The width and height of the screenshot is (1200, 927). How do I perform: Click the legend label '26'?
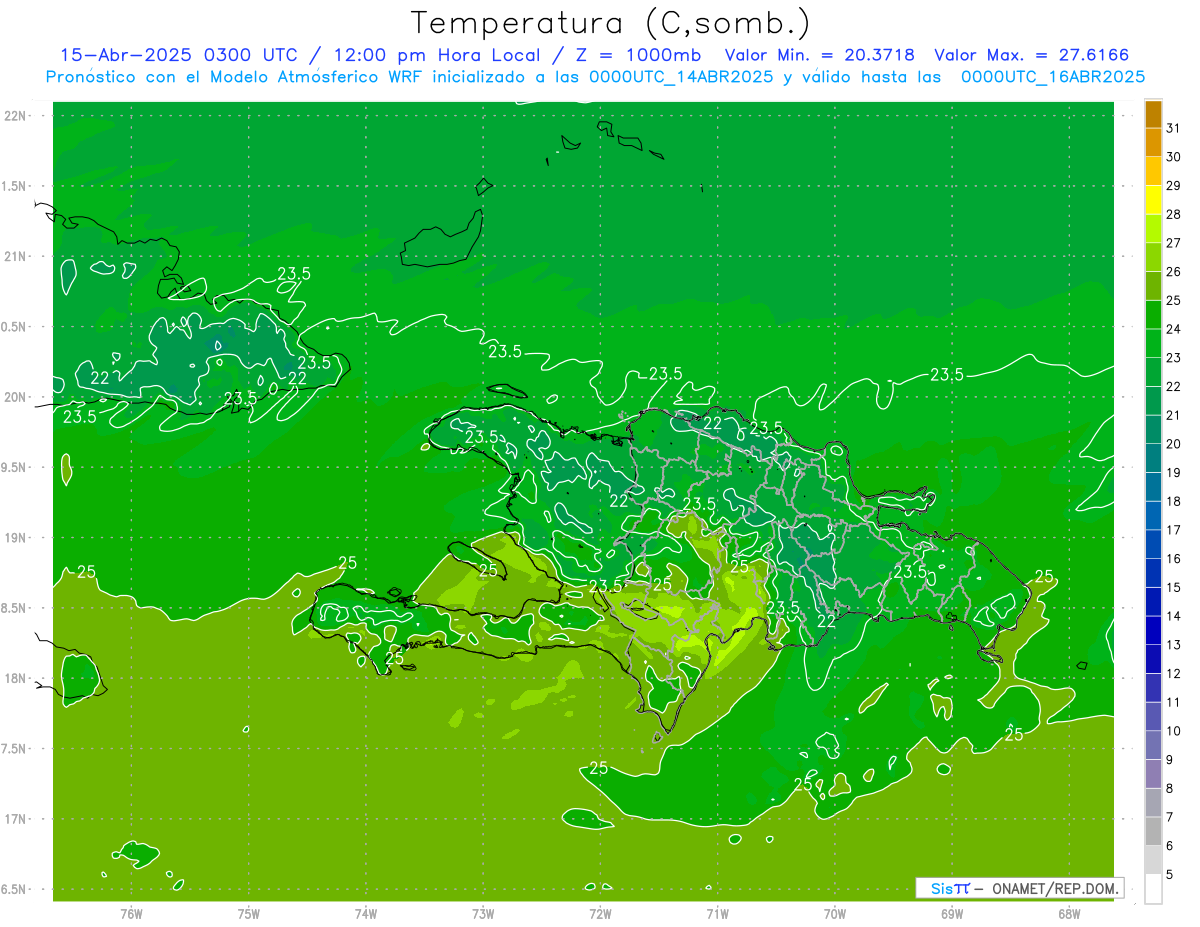click(1174, 271)
